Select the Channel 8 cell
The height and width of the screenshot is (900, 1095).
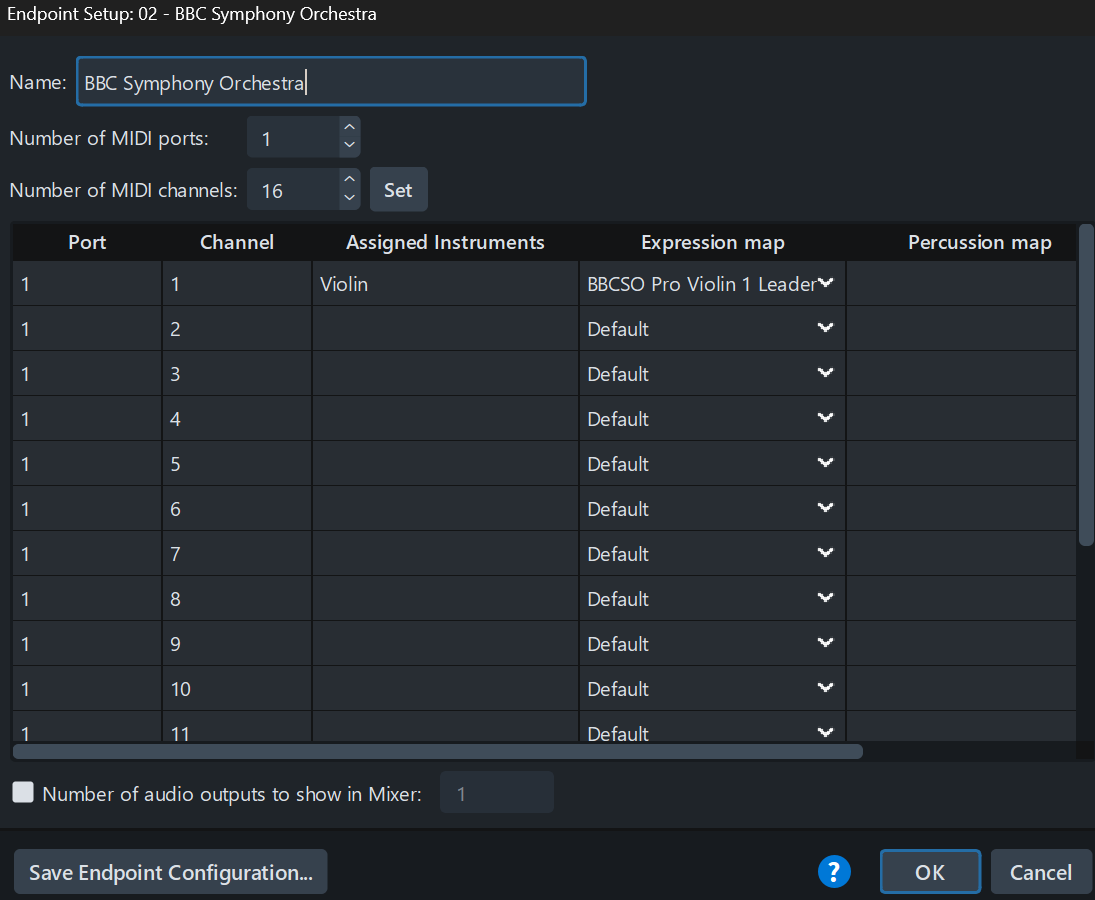(x=237, y=598)
